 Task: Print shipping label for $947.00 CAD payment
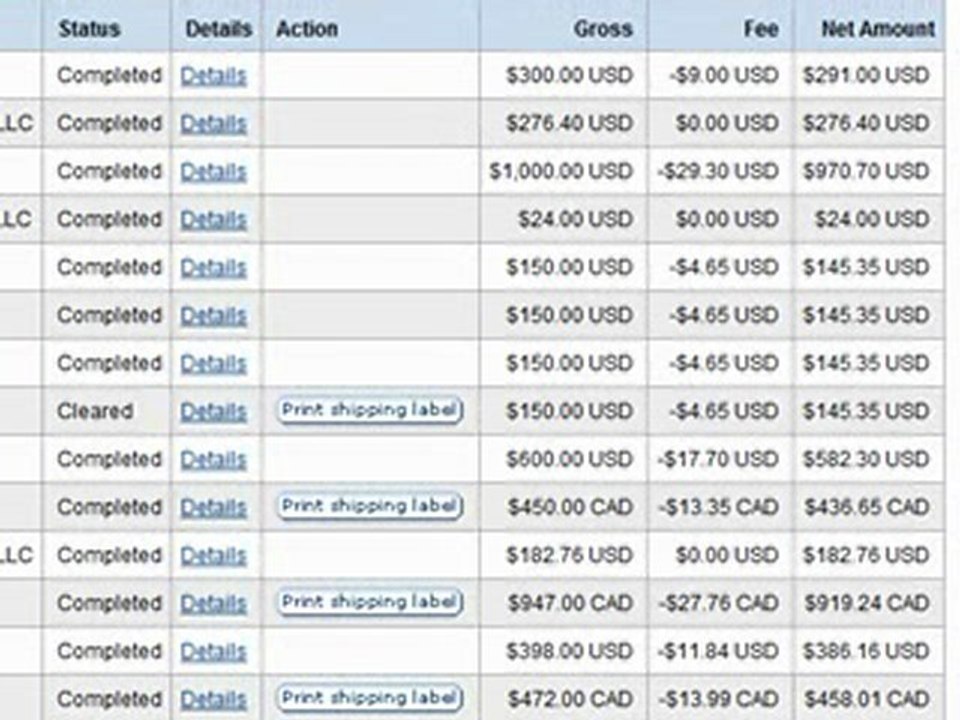(370, 602)
